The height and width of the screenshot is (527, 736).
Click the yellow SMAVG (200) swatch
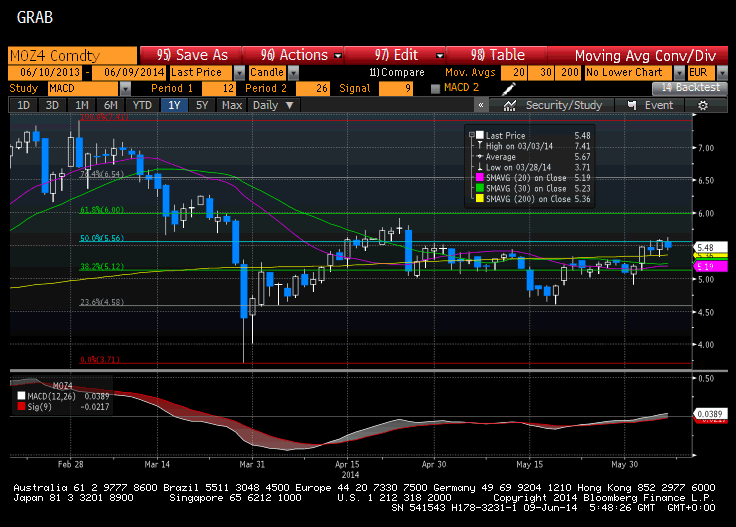pos(480,199)
